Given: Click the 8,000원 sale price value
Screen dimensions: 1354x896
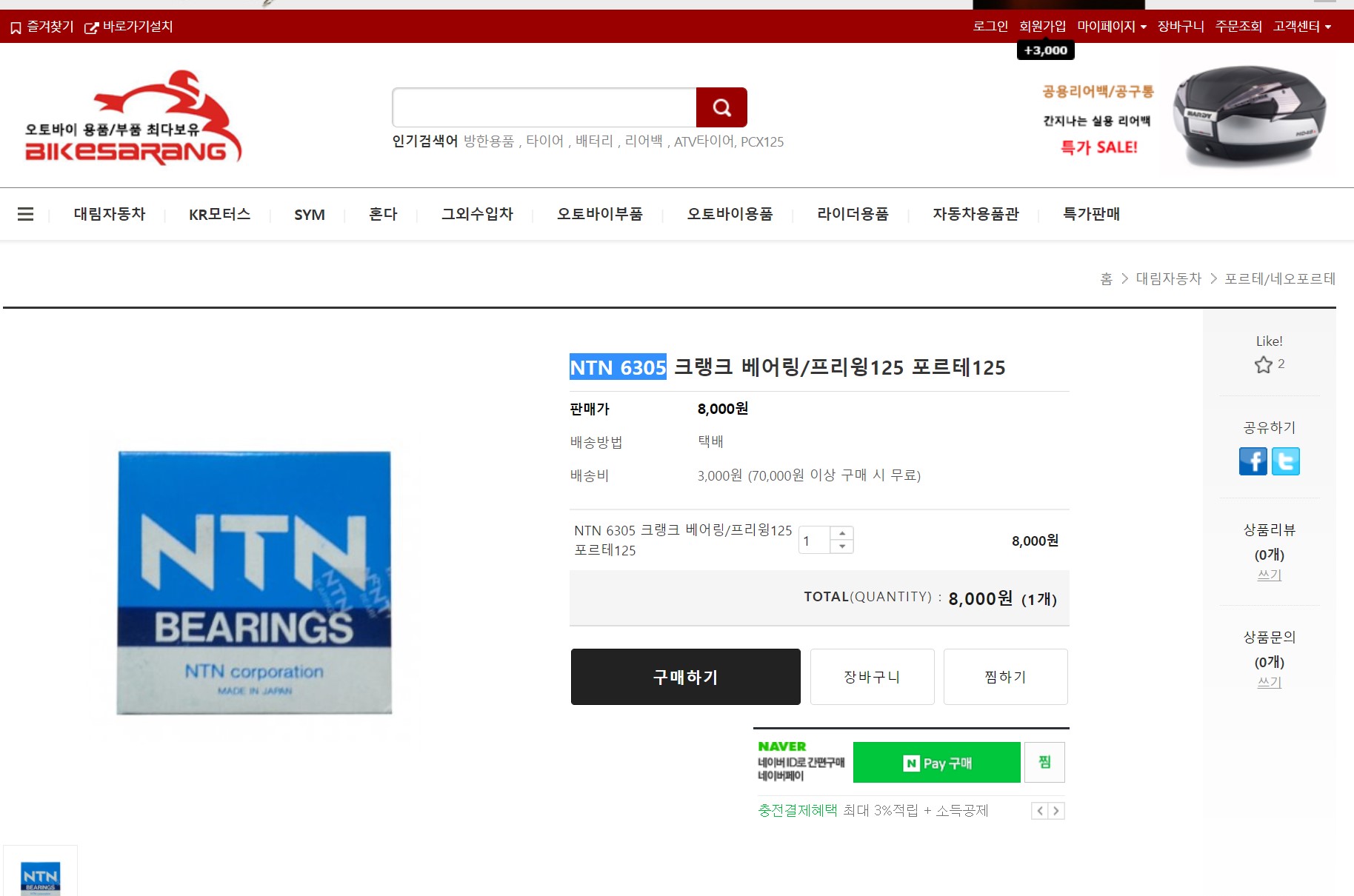Looking at the screenshot, I should [x=723, y=409].
